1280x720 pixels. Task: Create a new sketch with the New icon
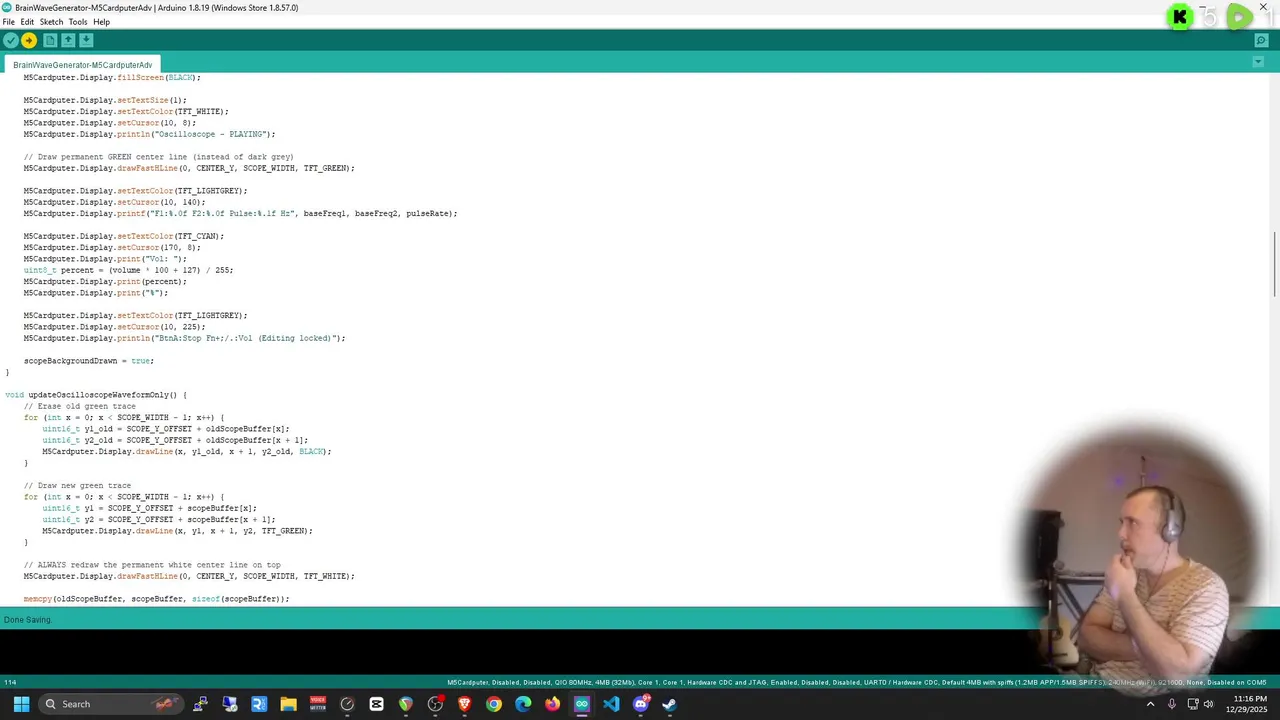point(50,40)
